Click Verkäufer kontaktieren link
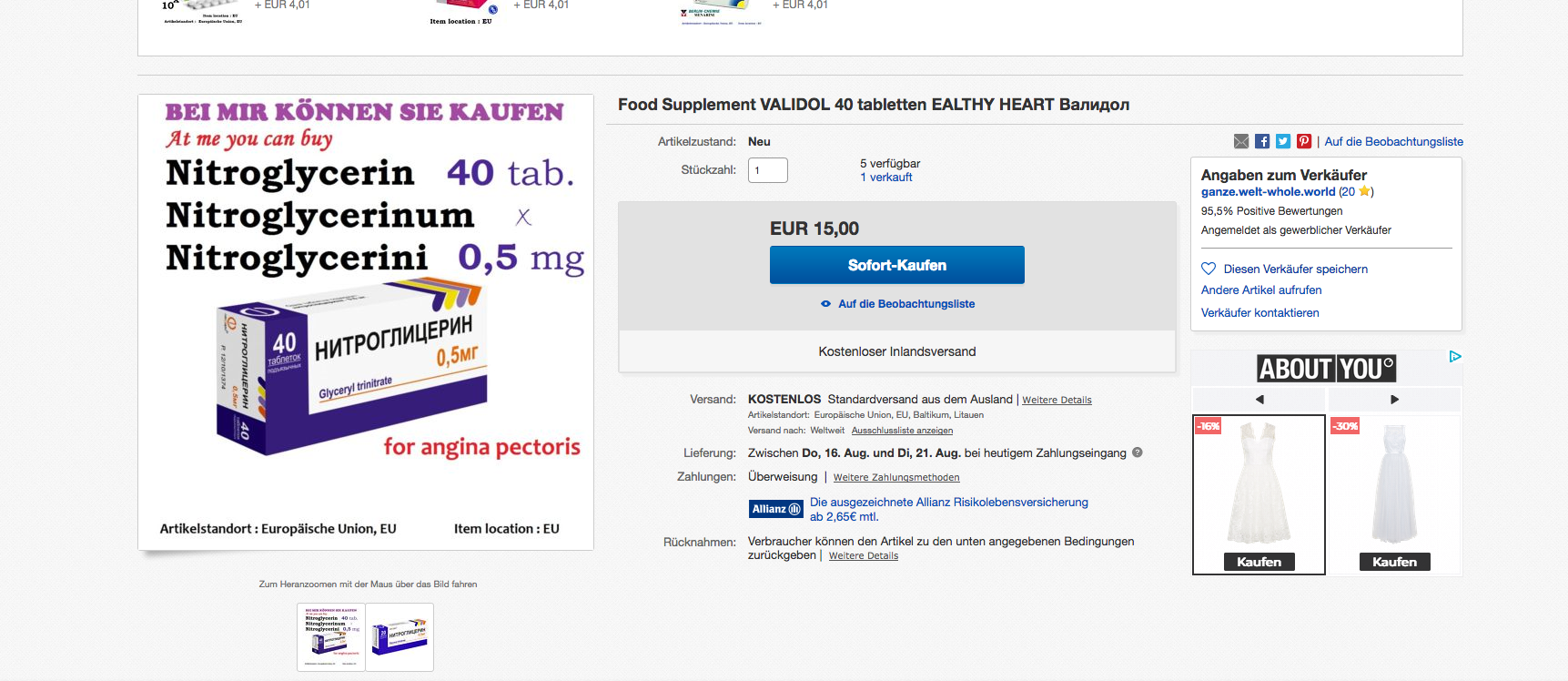The width and height of the screenshot is (1568, 681). pyautogui.click(x=1259, y=312)
